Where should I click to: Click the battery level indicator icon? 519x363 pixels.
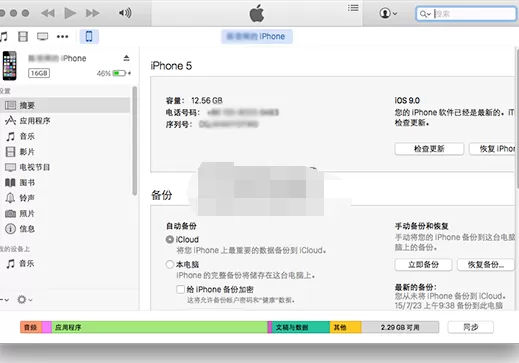pos(119,73)
